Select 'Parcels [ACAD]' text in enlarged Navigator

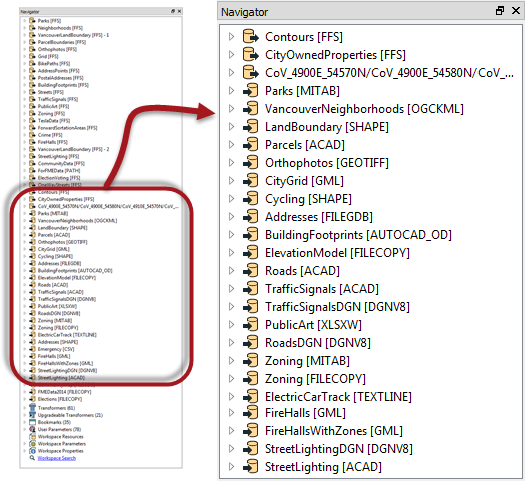(x=305, y=145)
